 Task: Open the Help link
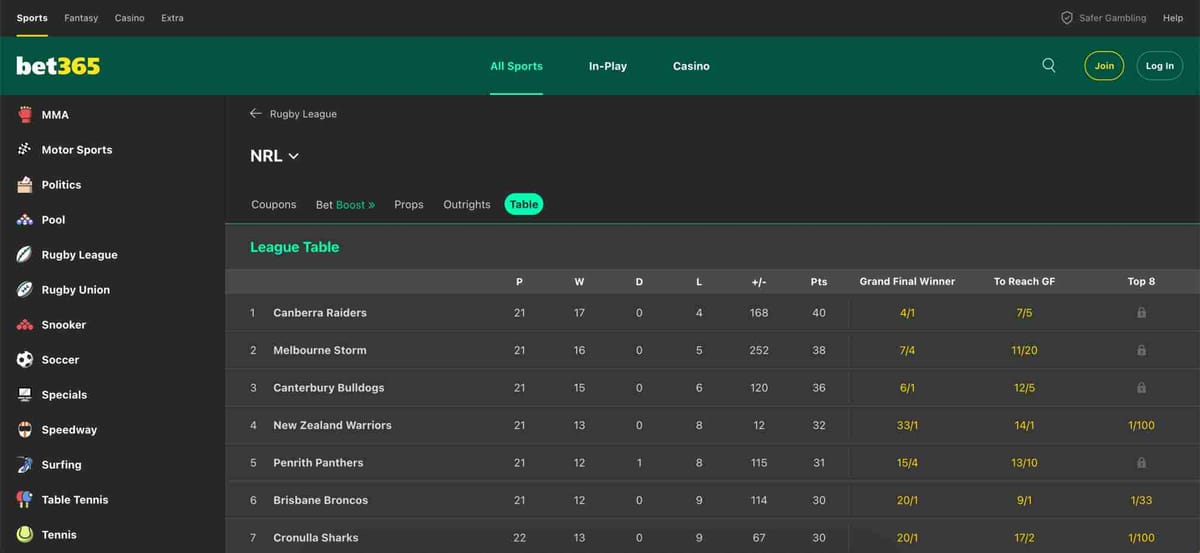[1173, 18]
